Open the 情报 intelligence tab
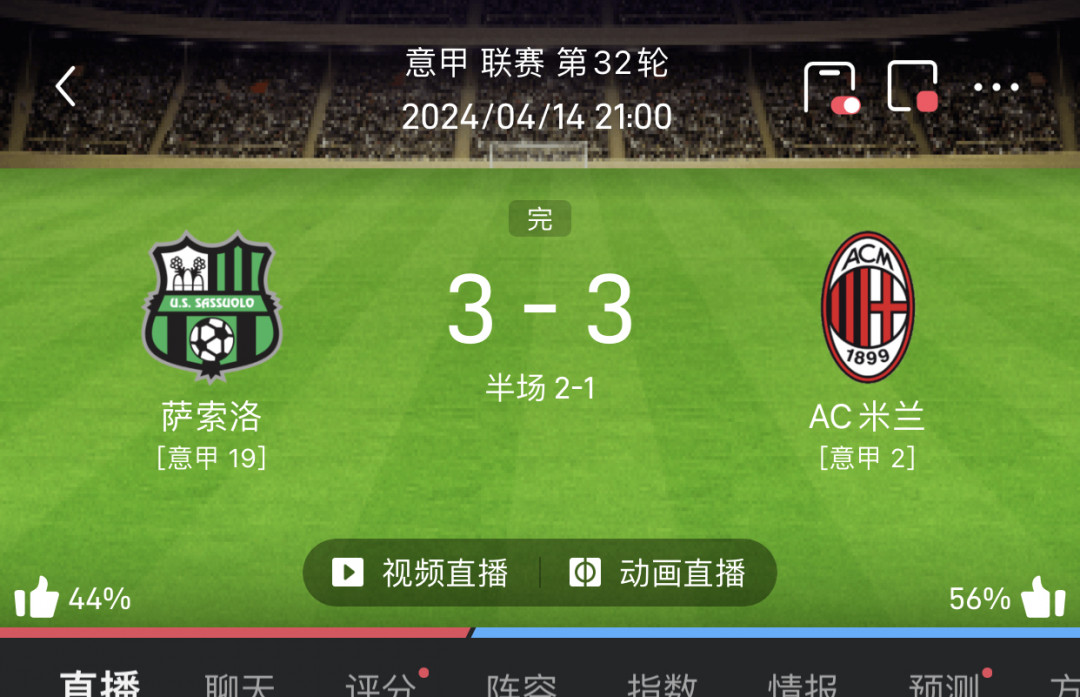This screenshot has height=697, width=1080. coord(803,685)
